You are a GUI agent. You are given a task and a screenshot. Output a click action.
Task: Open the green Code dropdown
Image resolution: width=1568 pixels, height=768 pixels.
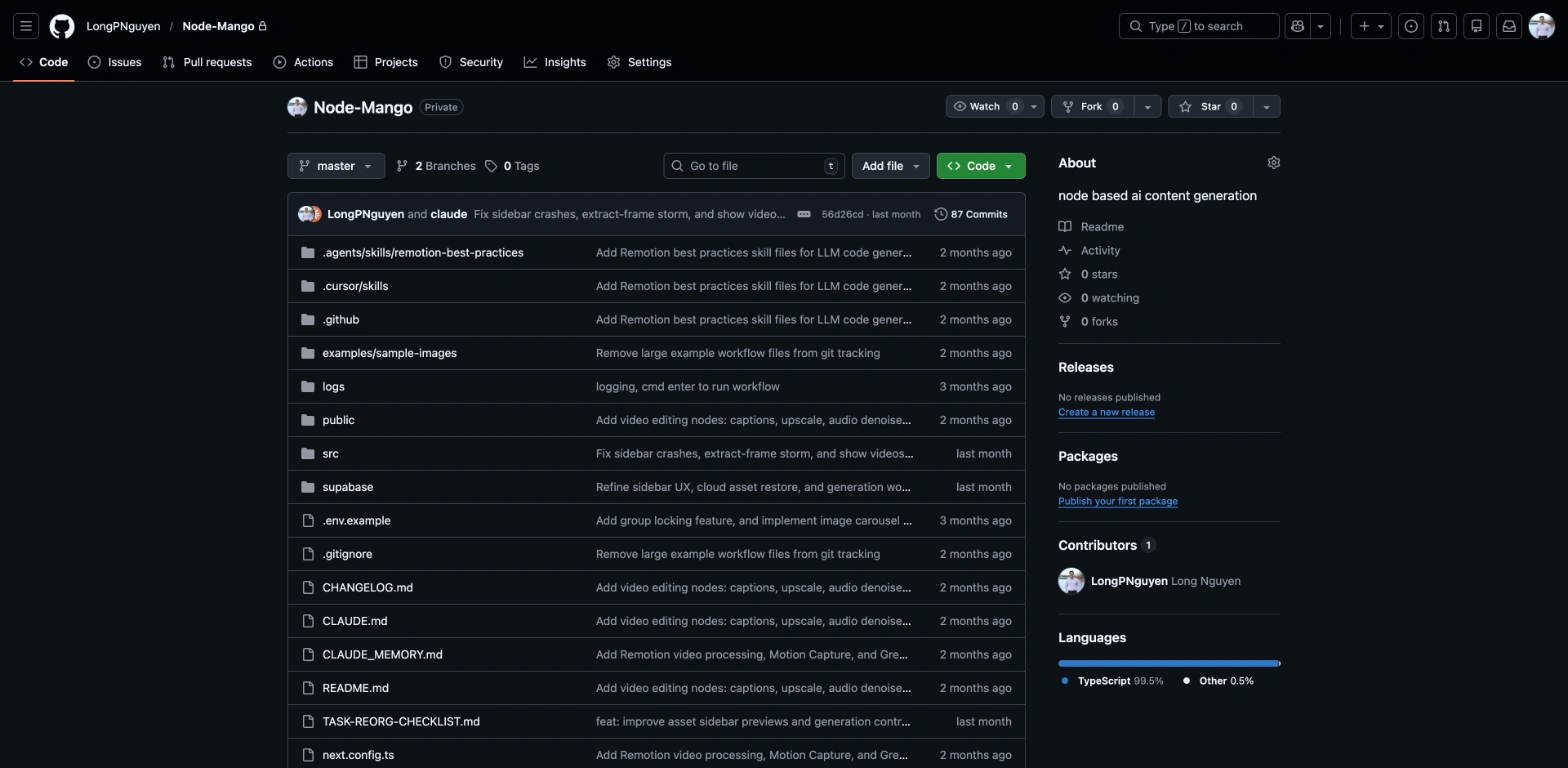[x=980, y=166]
